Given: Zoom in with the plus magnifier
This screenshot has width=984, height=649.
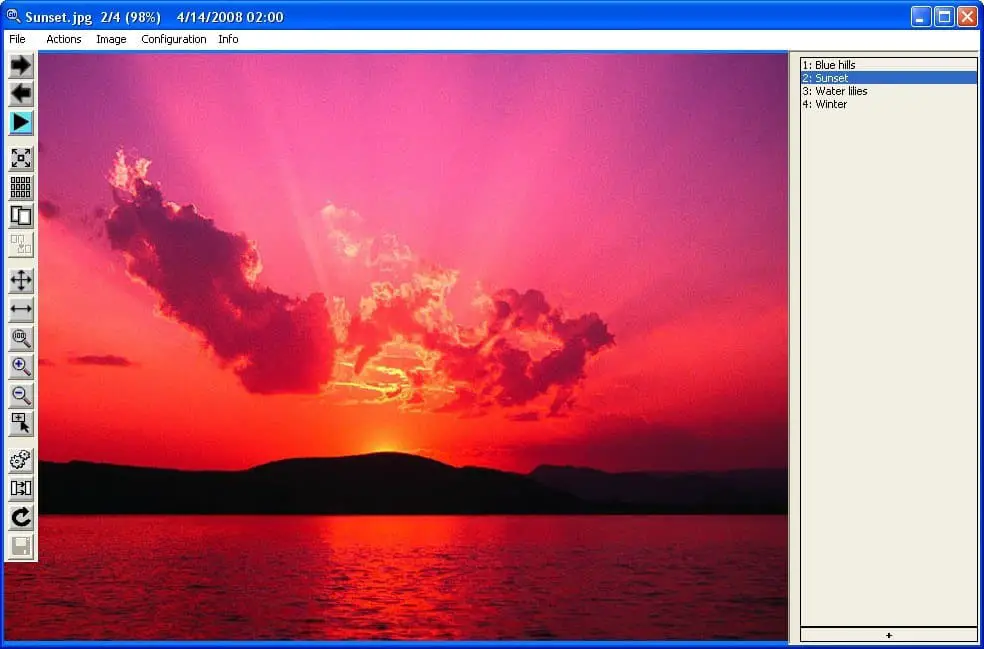Looking at the screenshot, I should pos(21,367).
